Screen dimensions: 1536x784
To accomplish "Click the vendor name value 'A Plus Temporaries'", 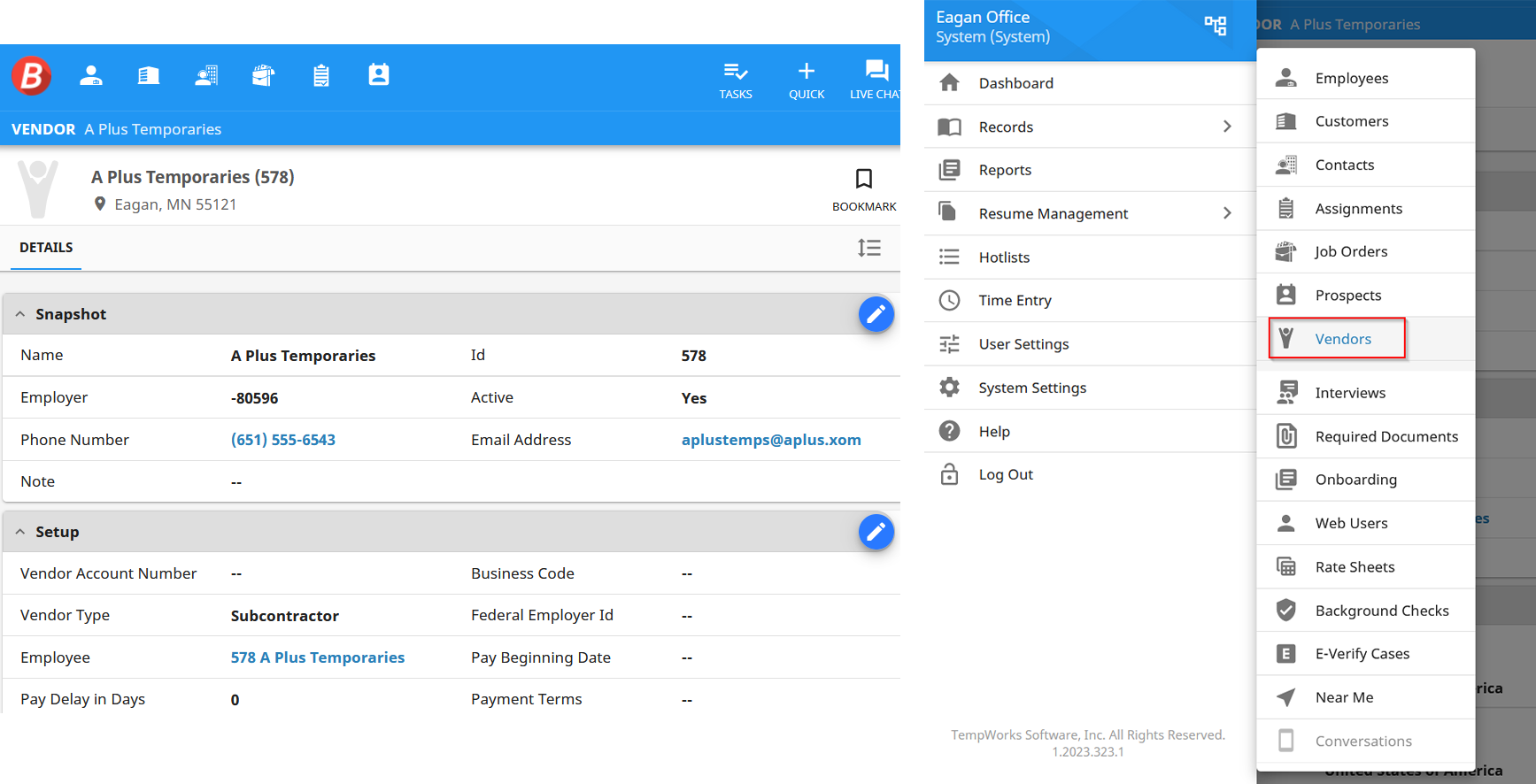I will point(303,356).
